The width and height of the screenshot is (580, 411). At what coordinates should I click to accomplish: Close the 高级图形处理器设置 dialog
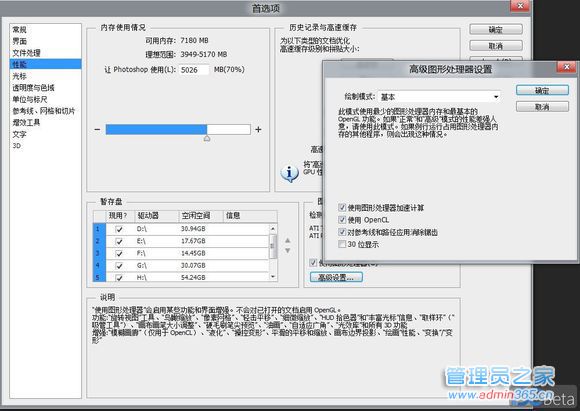[566, 67]
